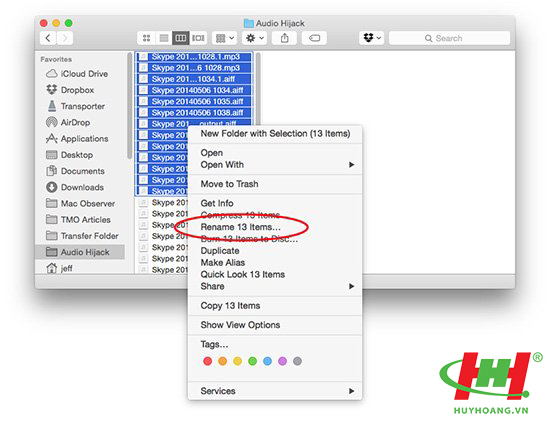Apply the orange tag color

222,361
